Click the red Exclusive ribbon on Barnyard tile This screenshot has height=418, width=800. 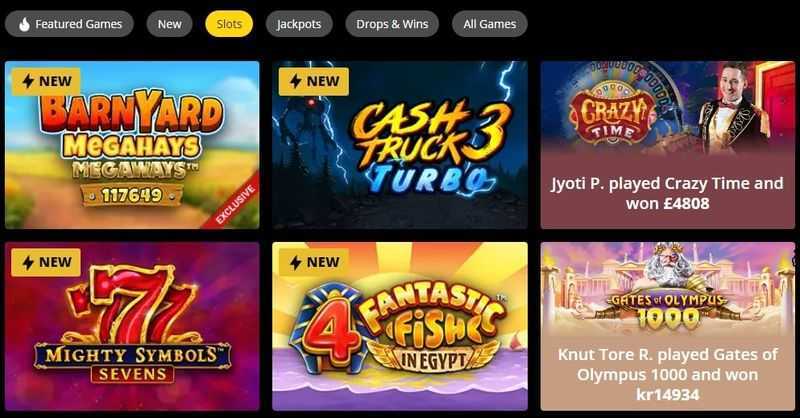[x=233, y=204]
